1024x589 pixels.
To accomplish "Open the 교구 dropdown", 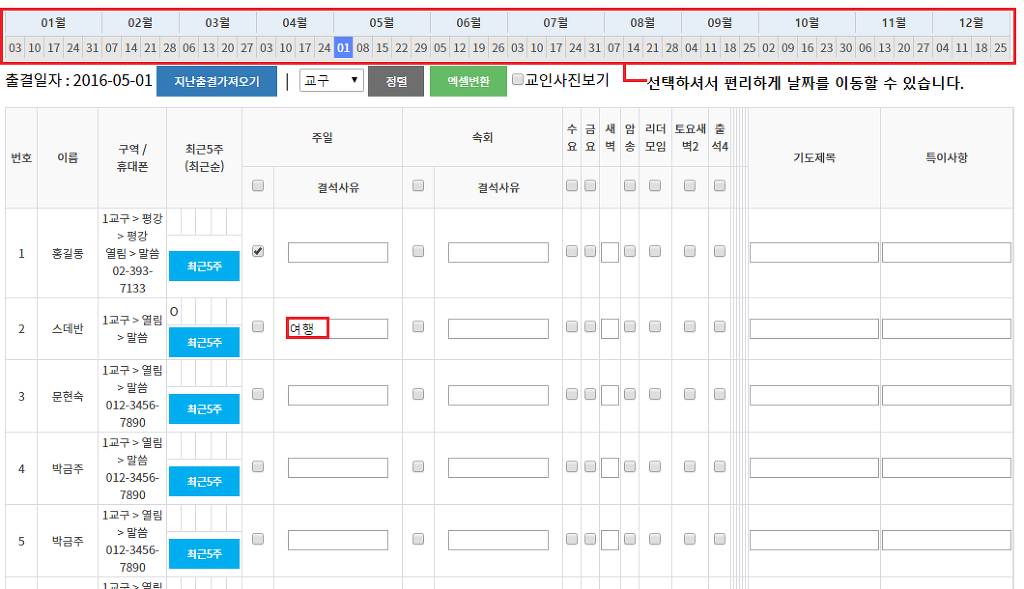I will click(x=331, y=80).
